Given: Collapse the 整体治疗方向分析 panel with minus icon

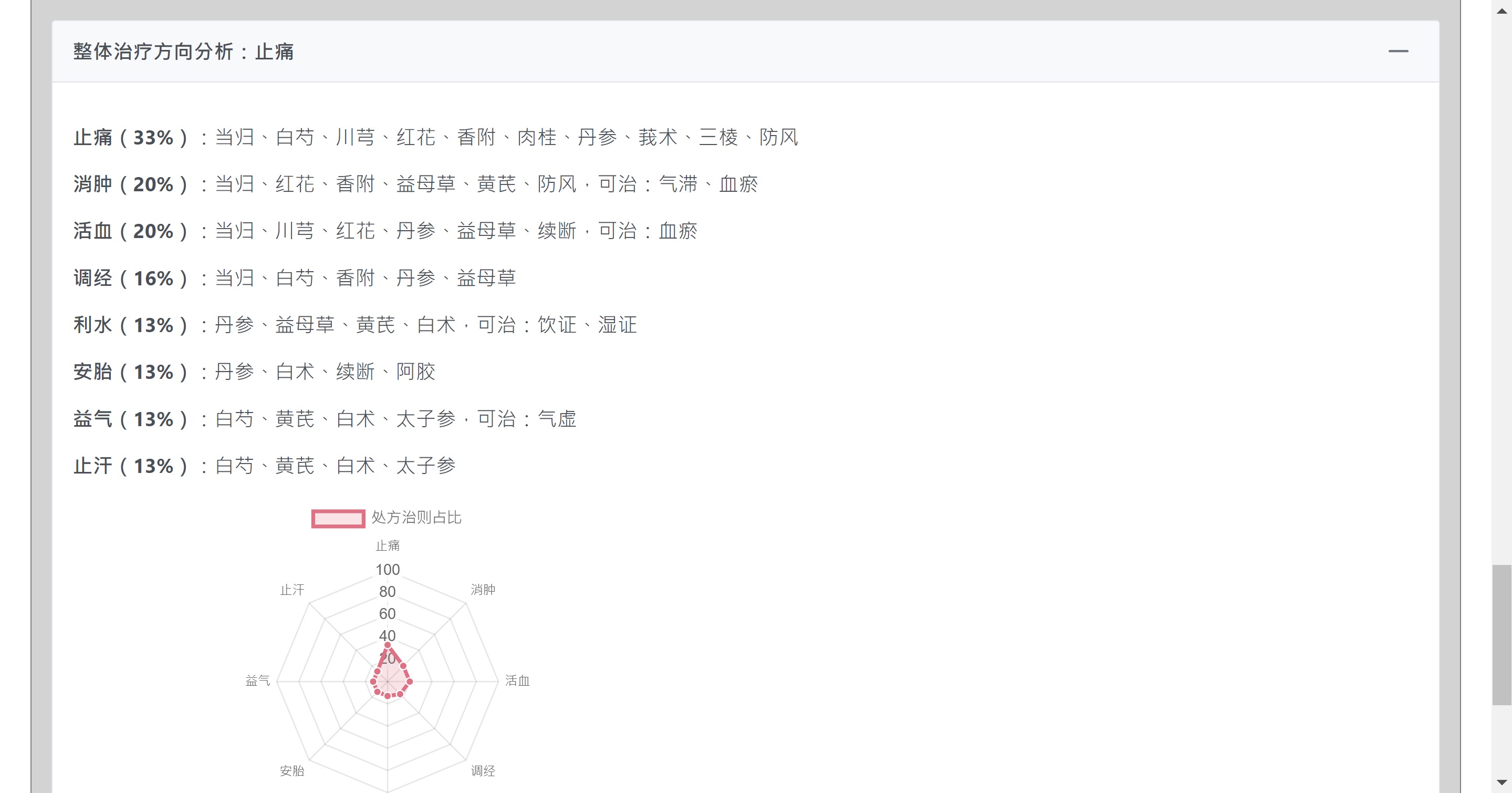Looking at the screenshot, I should pyautogui.click(x=1398, y=51).
